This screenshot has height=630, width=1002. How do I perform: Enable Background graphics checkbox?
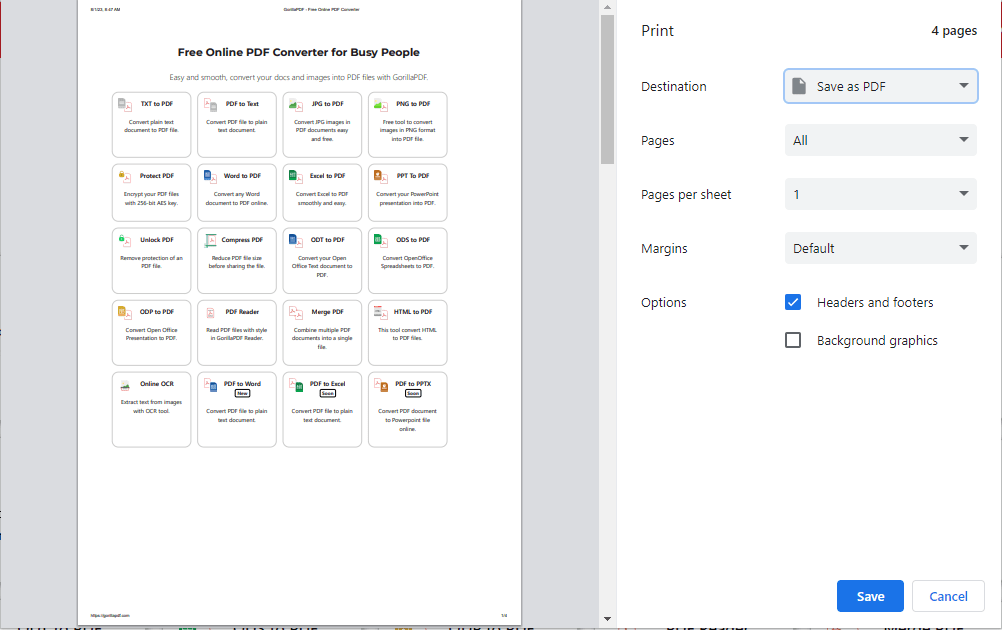pos(793,340)
